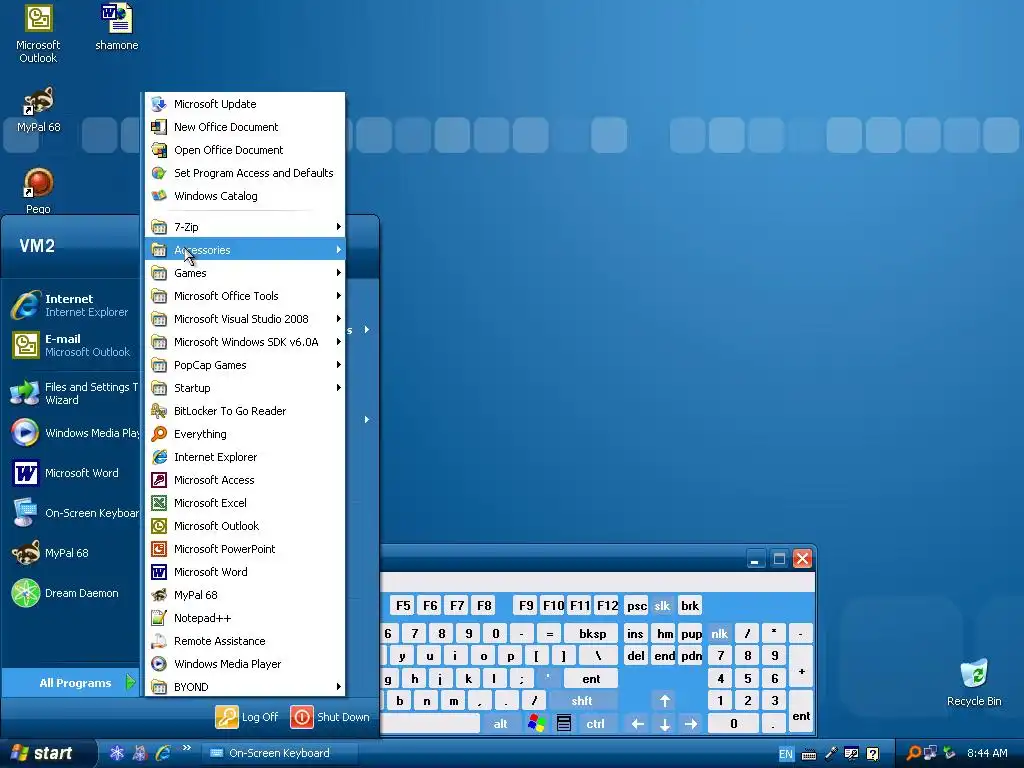
Task: Click the bksp key on keyboard
Action: click(x=592, y=633)
